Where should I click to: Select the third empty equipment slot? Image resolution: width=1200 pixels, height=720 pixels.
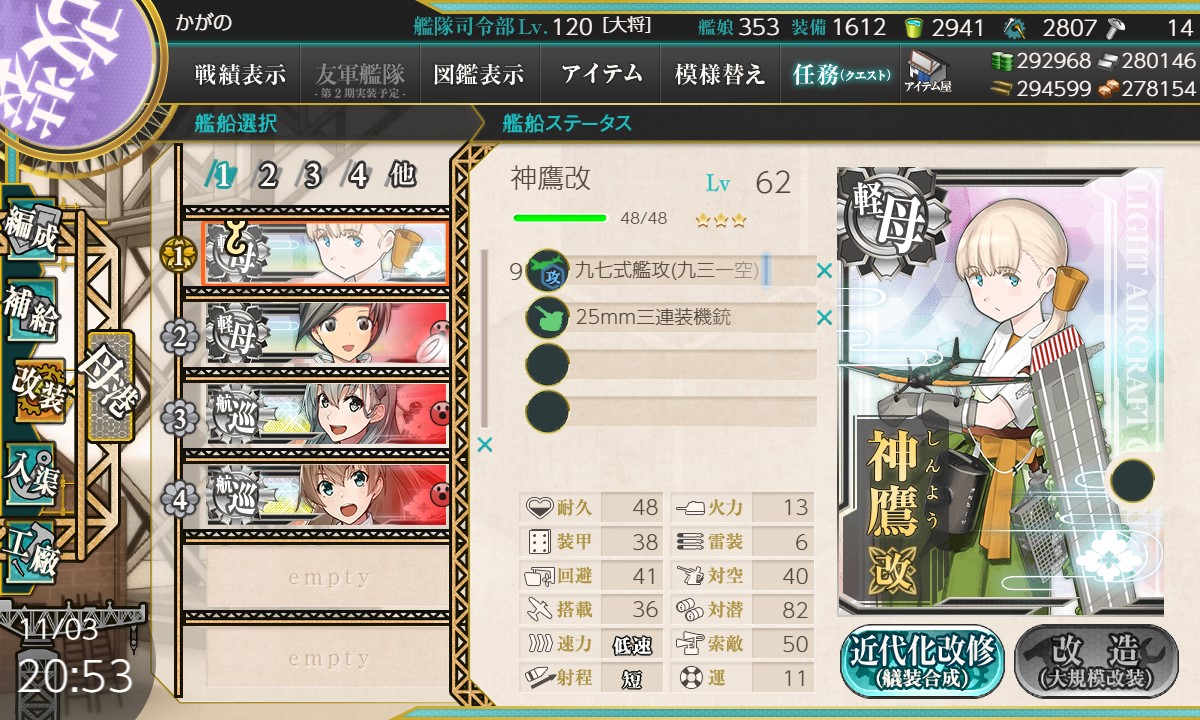click(x=672, y=364)
